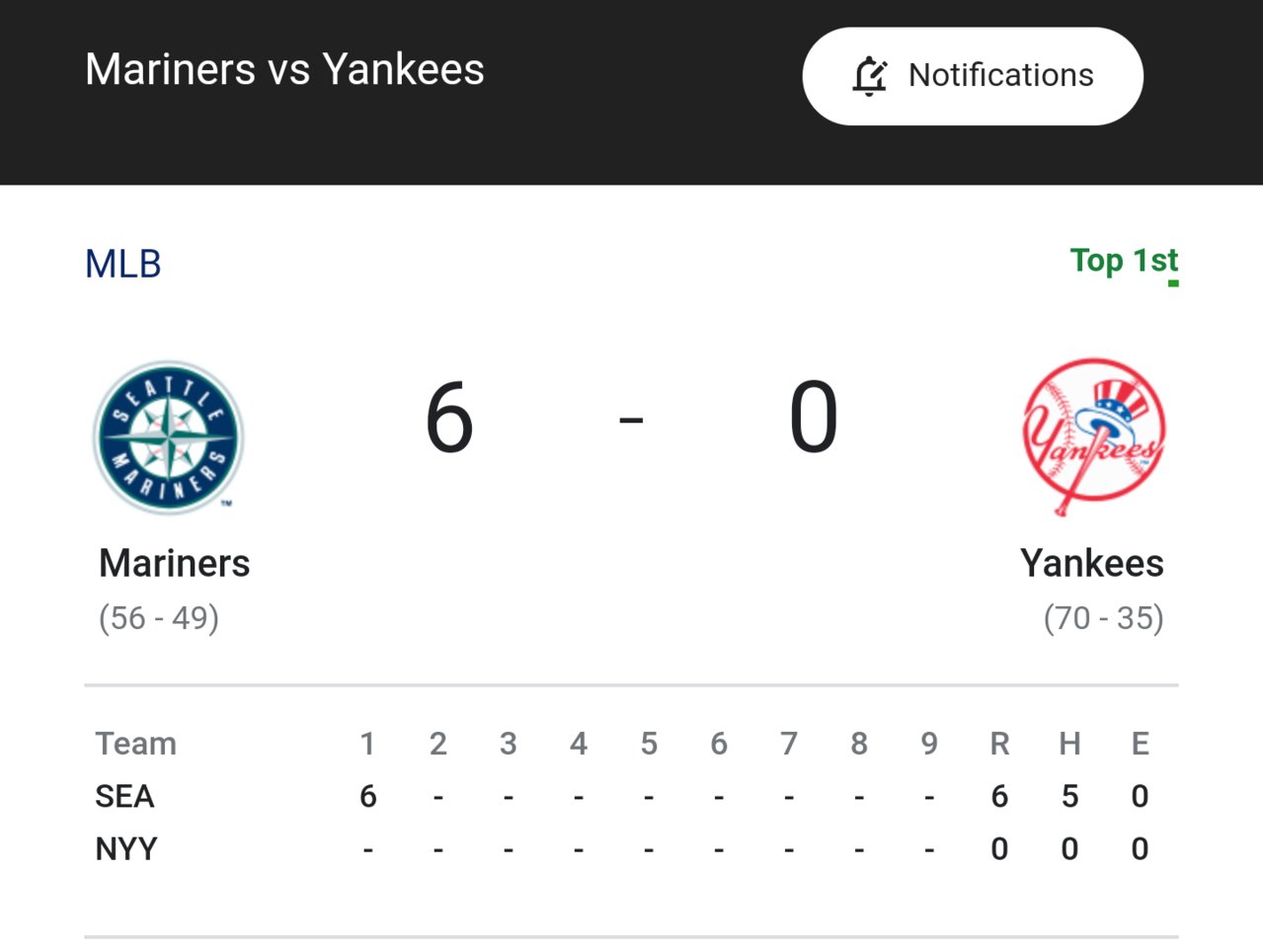Click the Yankees score of 0
Image resolution: width=1263 pixels, height=952 pixels.
pos(814,419)
